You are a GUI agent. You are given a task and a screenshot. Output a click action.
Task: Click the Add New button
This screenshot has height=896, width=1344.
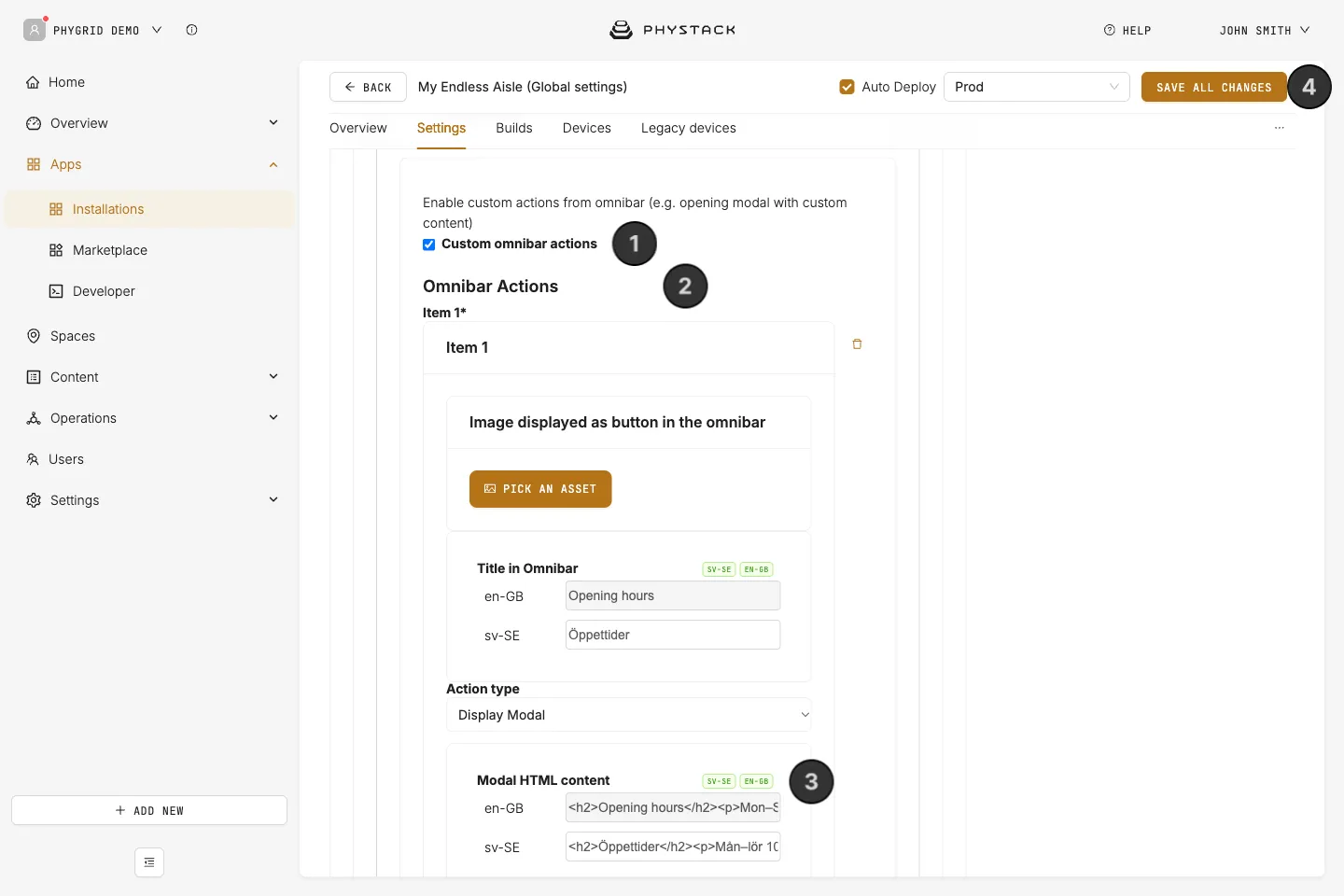(x=149, y=810)
